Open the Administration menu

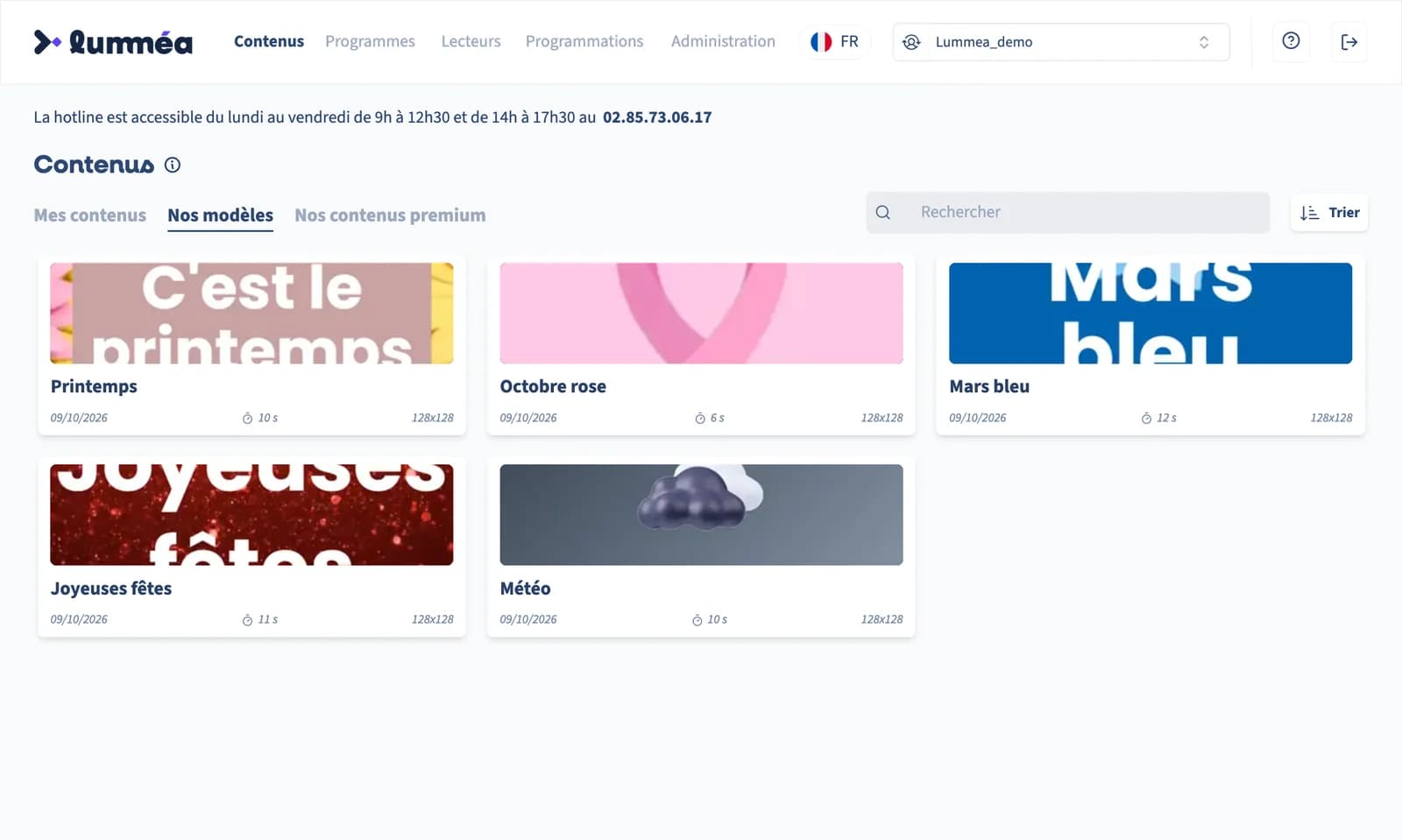pos(723,41)
